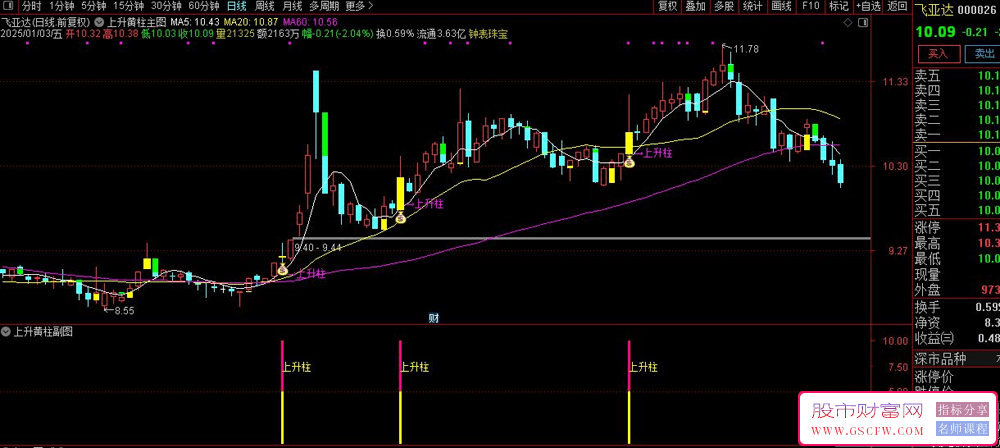Screen dimensions: 1000x448
Task: Click the 标记 mark button
Action: click(839, 7)
